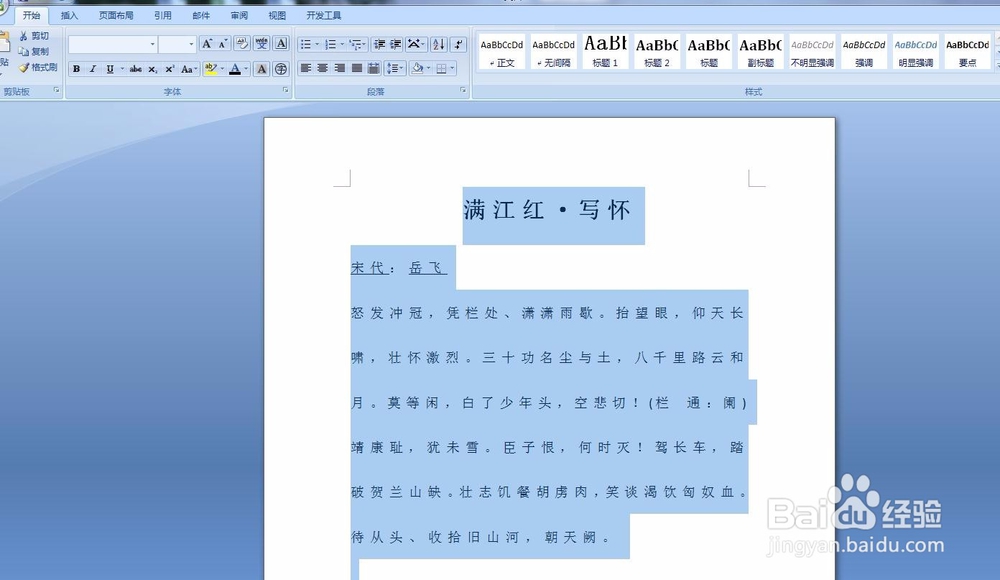
Task: Click the Enclose Characters (带圈字符) icon
Action: click(x=280, y=68)
